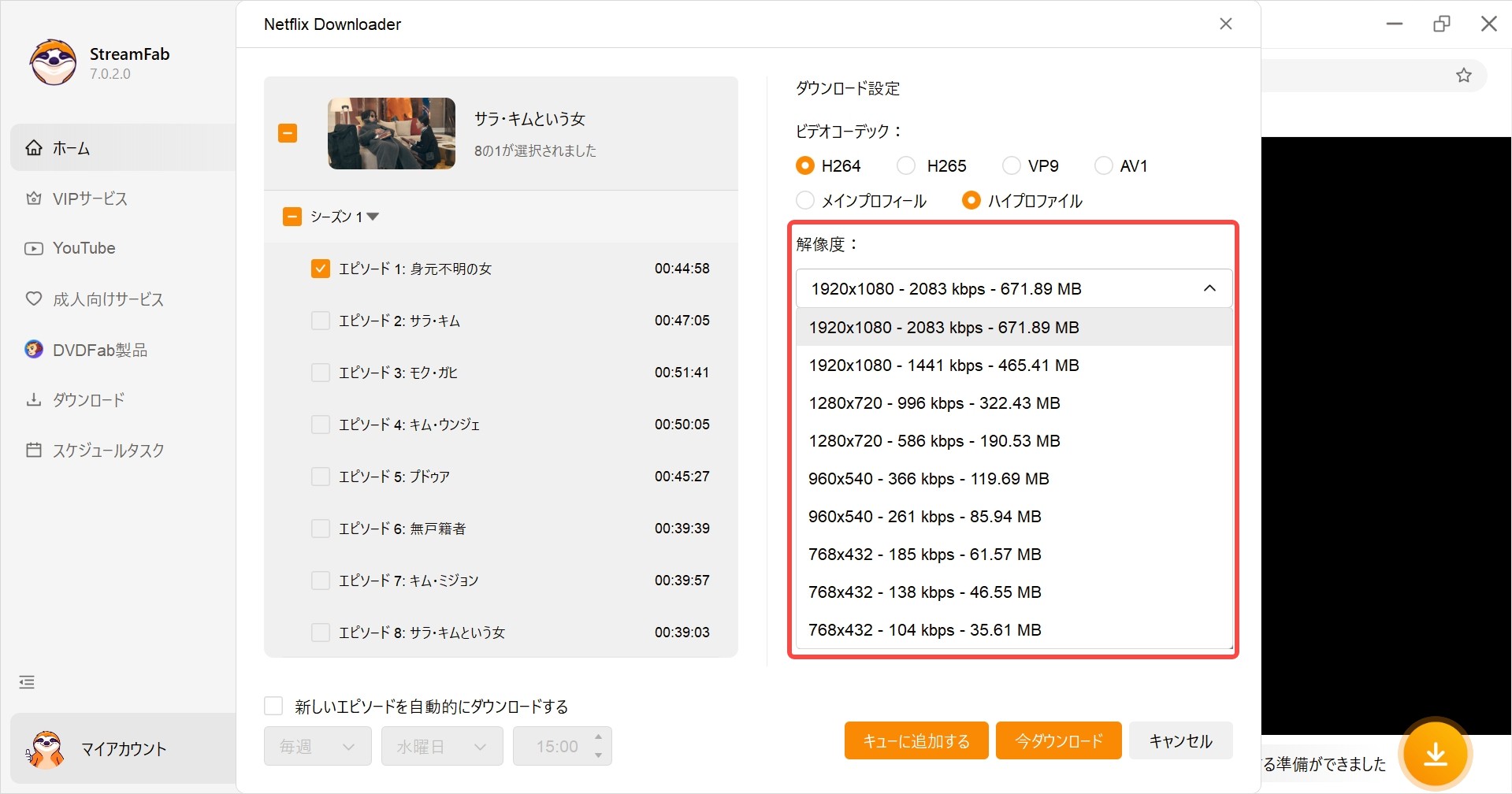Click the download tray icon in sidebar
Screen dimensions: 1512x794
point(34,399)
